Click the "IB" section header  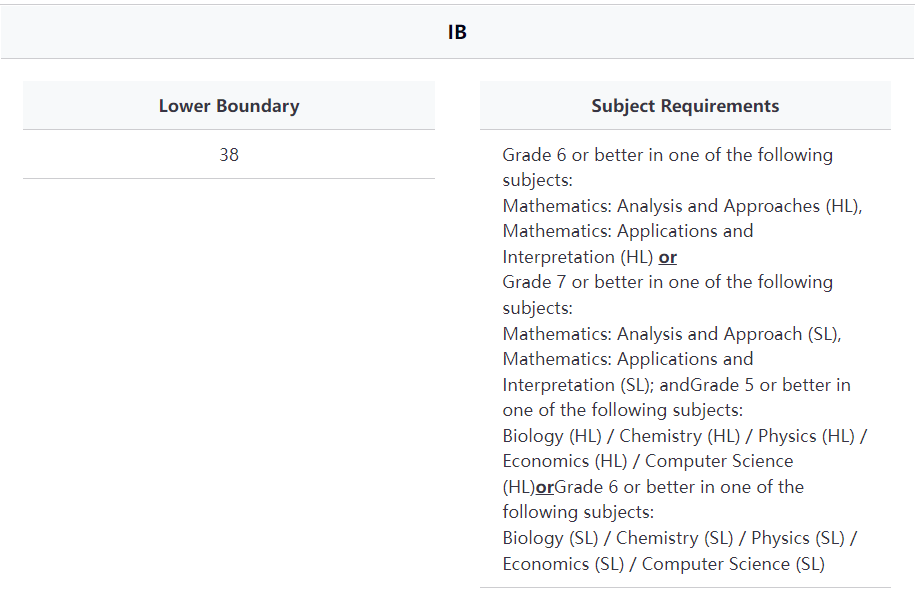pos(457,32)
